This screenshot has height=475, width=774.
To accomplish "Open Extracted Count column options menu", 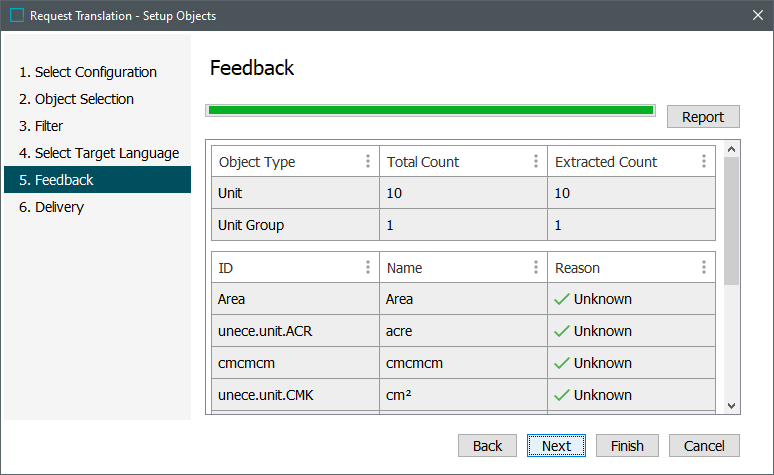I will pyautogui.click(x=704, y=162).
